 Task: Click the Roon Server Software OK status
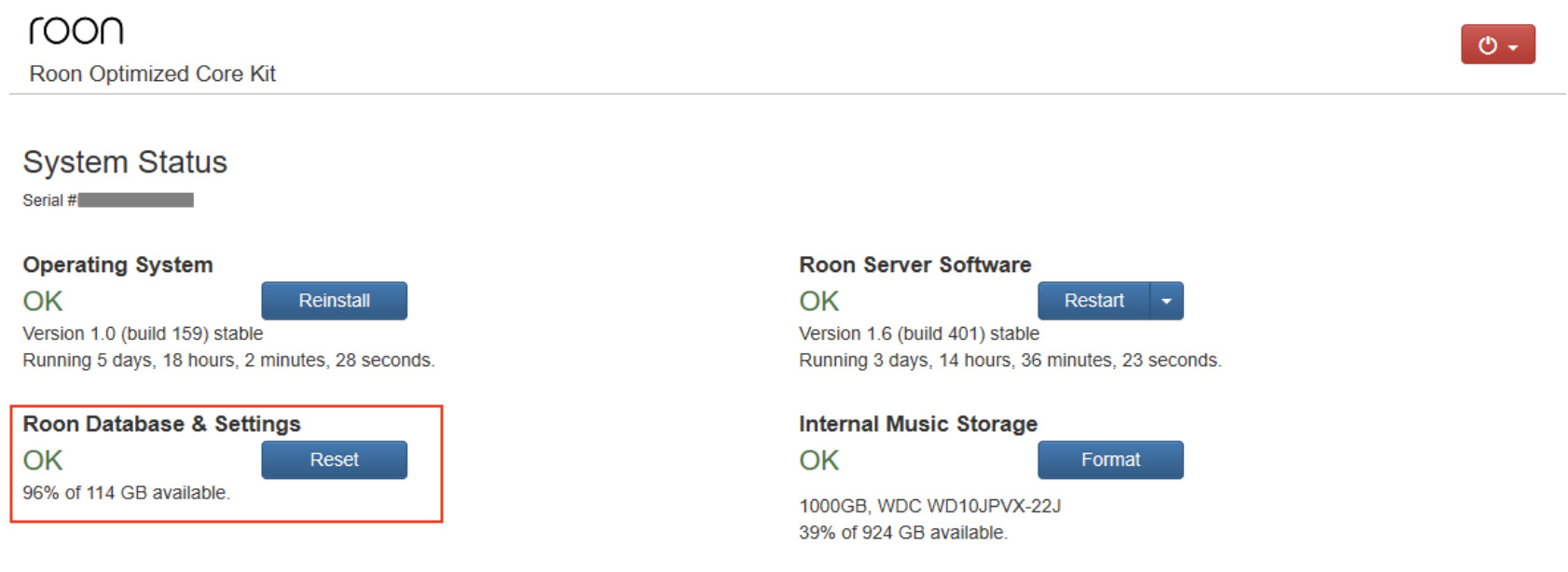819,301
